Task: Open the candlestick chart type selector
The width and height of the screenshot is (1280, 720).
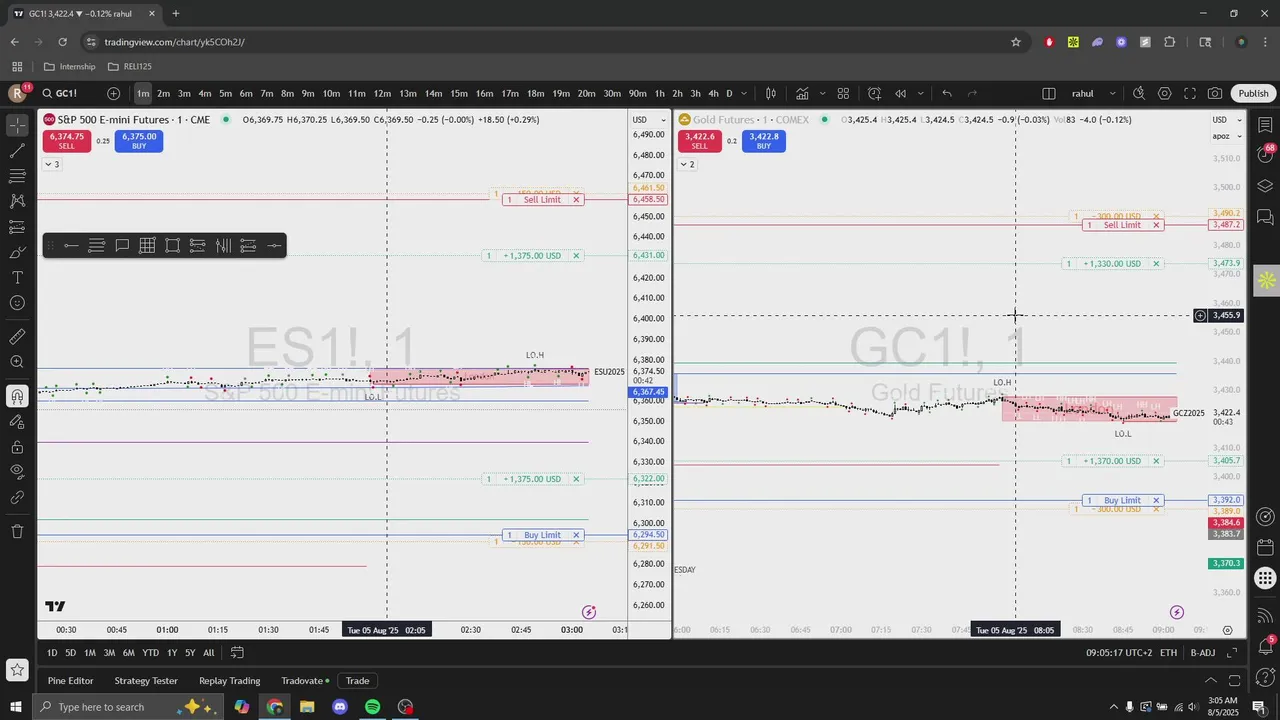Action: coord(771,93)
